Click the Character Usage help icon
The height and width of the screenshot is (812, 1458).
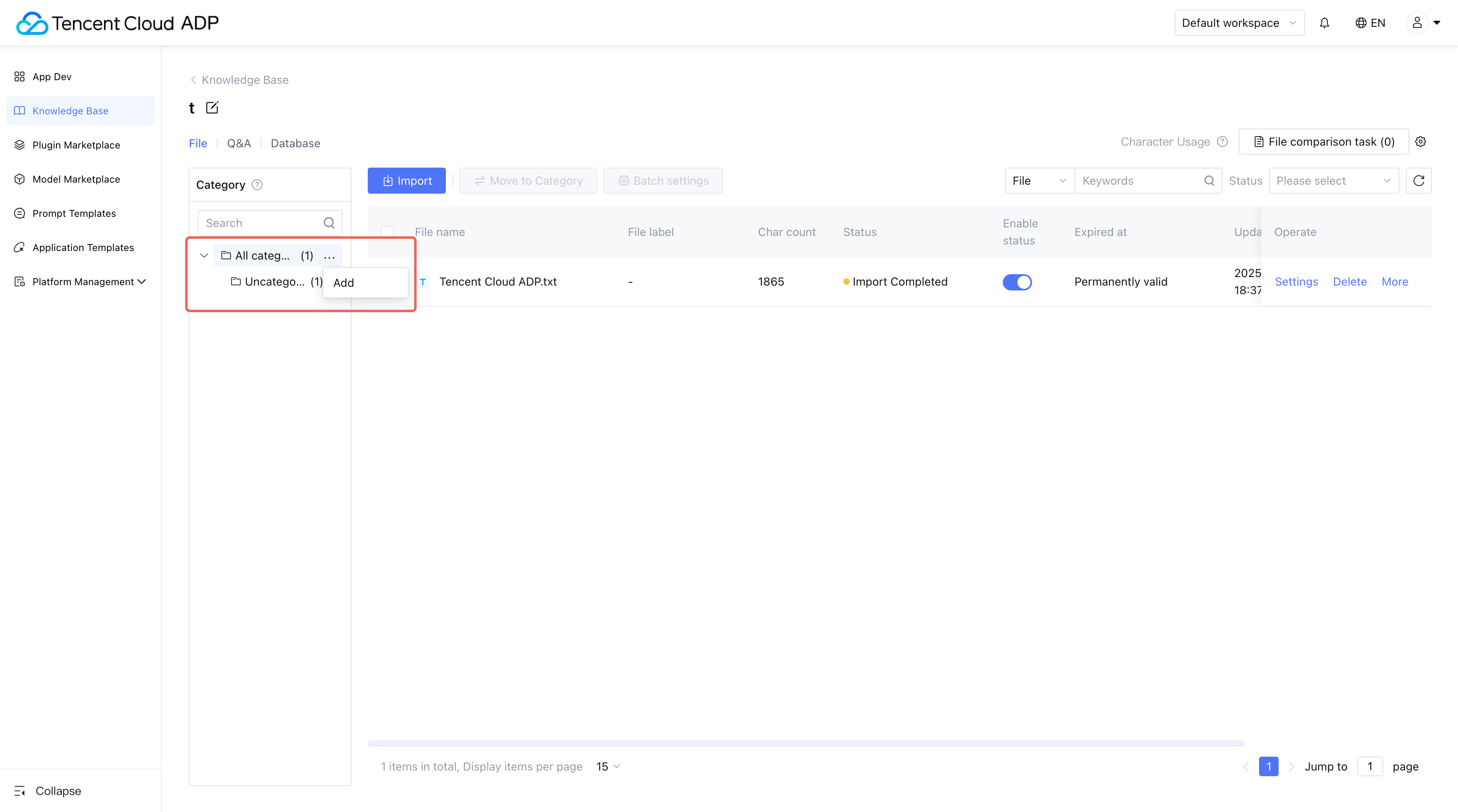pos(1222,142)
